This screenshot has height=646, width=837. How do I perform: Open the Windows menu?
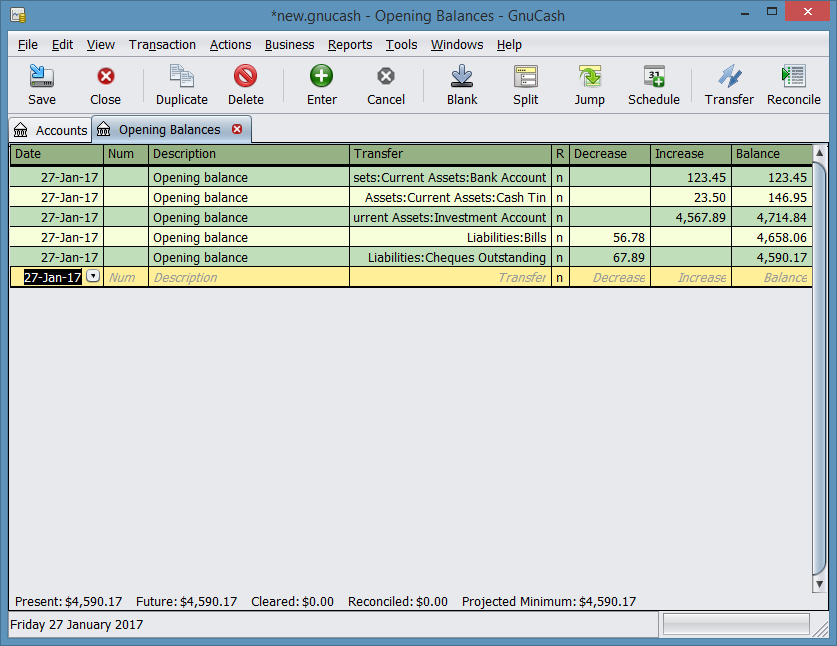click(x=457, y=45)
